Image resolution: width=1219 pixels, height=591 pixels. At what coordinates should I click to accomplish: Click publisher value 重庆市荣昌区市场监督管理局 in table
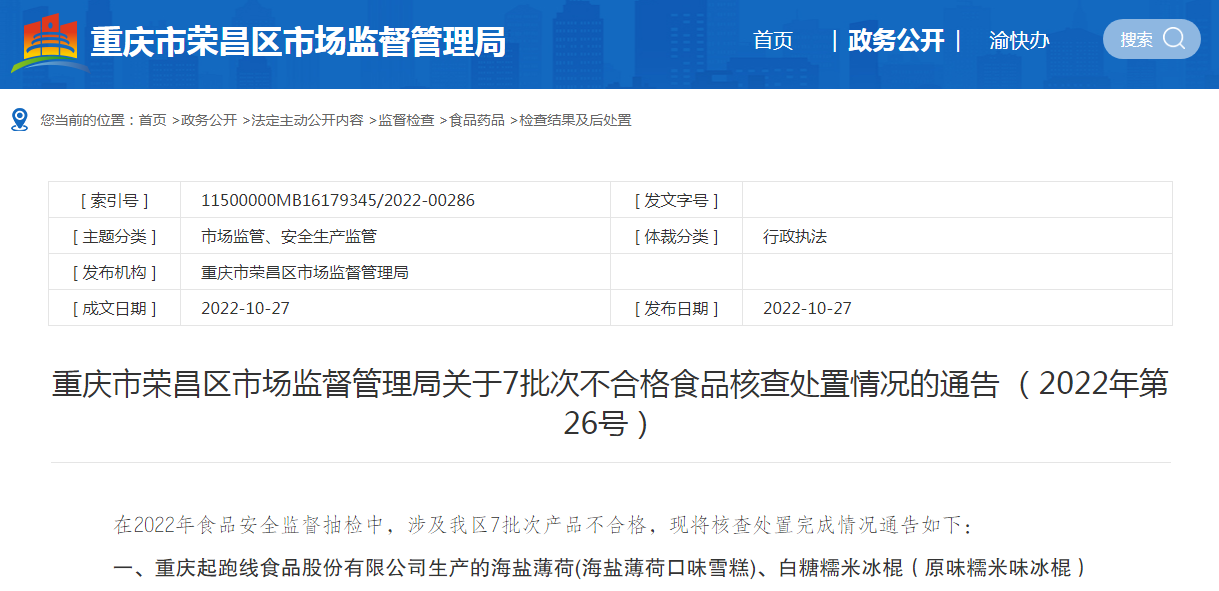tap(305, 272)
